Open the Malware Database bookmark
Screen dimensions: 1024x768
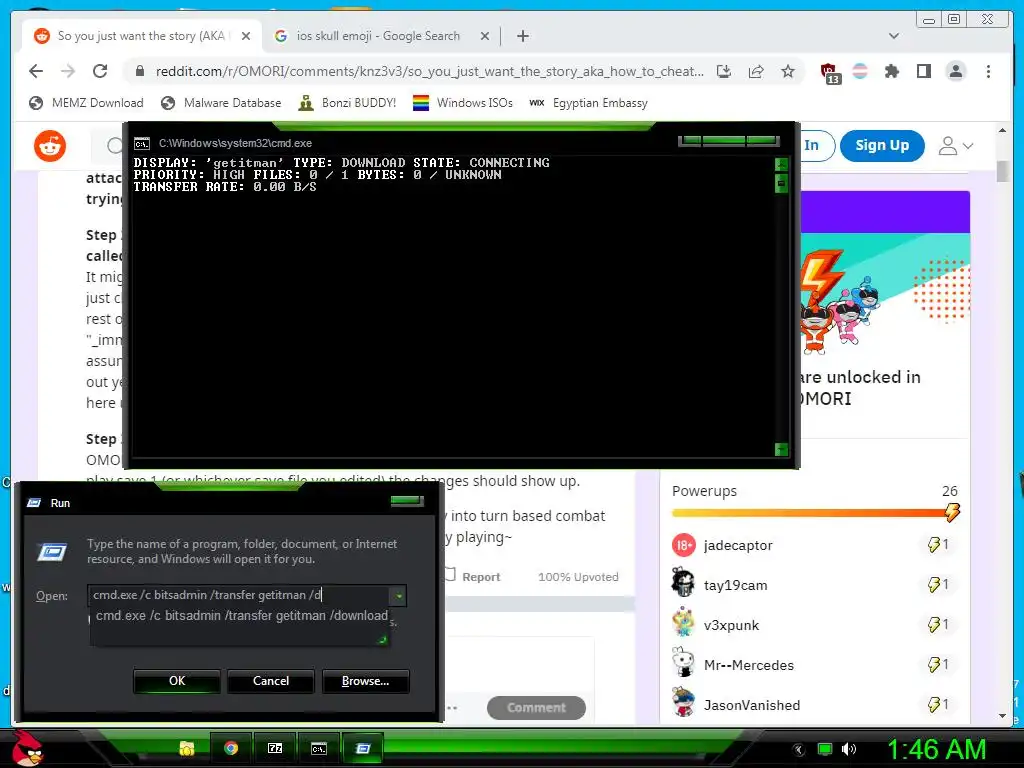pos(221,103)
